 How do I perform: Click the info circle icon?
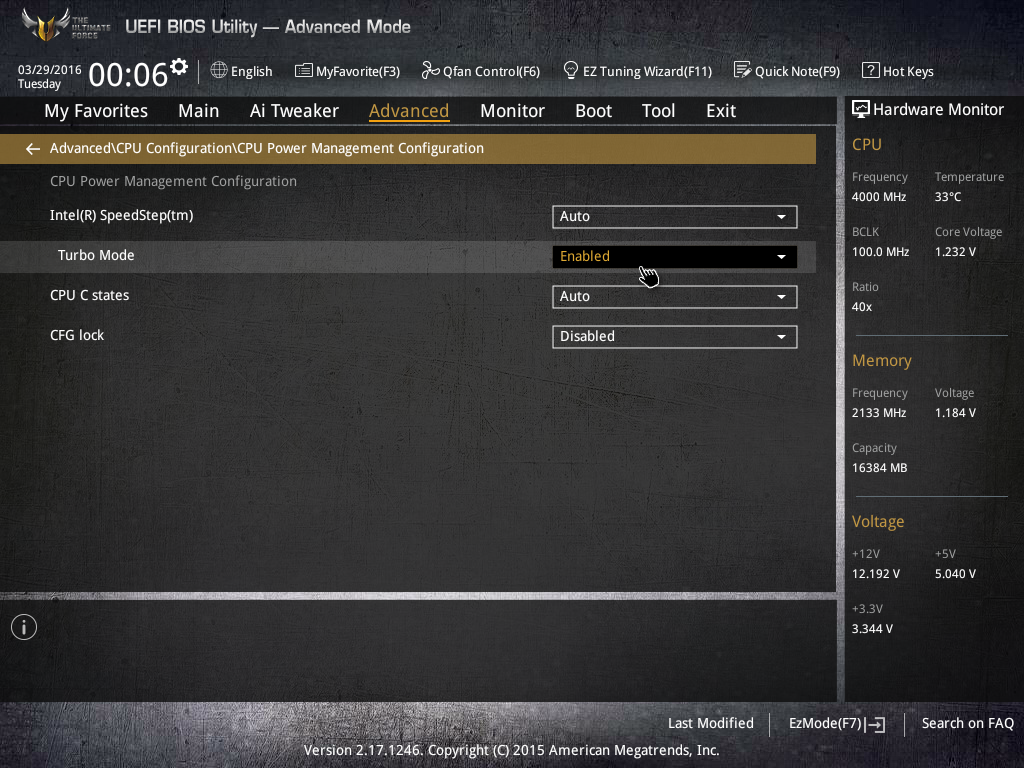24,627
